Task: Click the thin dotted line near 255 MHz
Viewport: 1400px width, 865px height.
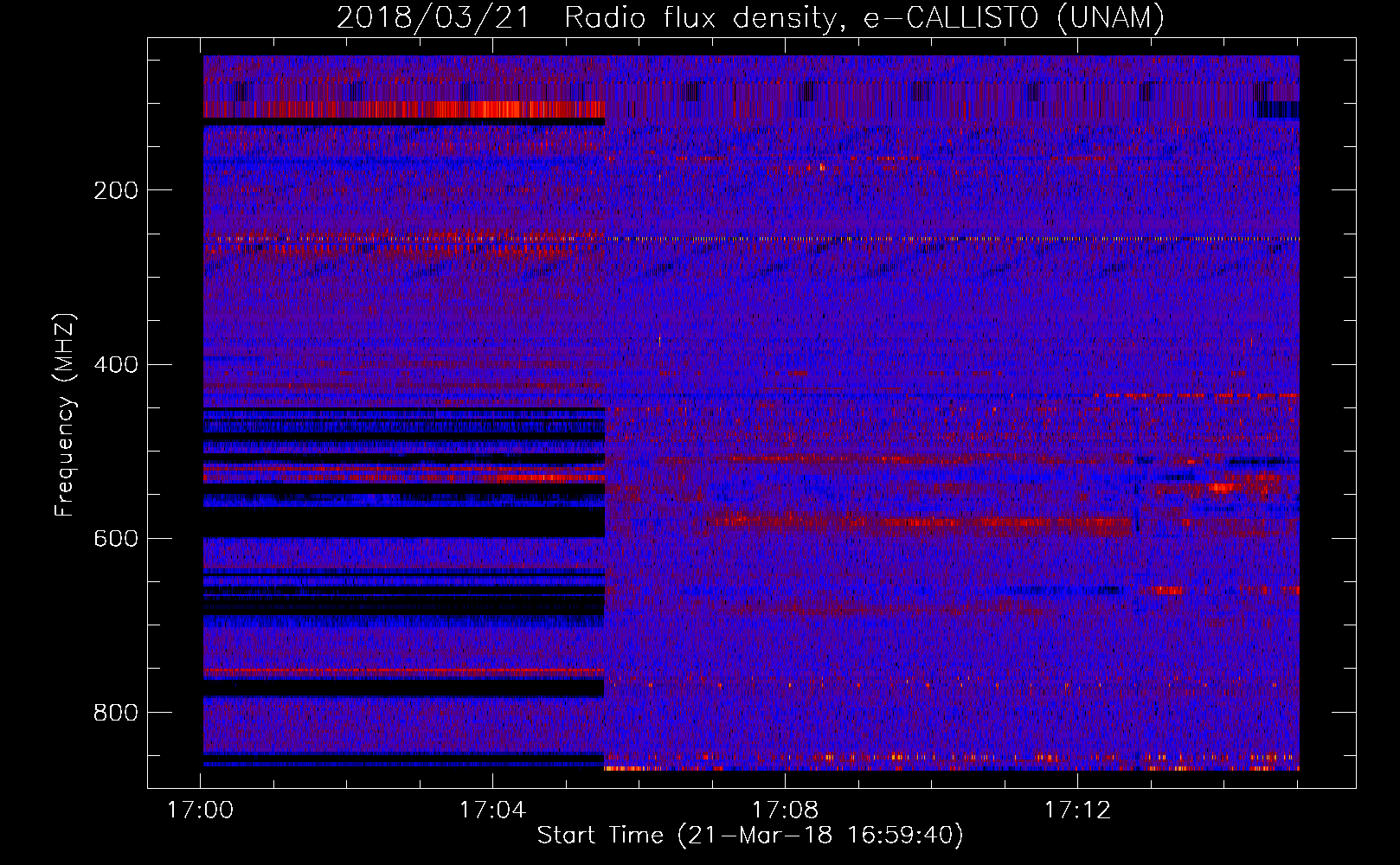Action: coord(751,239)
